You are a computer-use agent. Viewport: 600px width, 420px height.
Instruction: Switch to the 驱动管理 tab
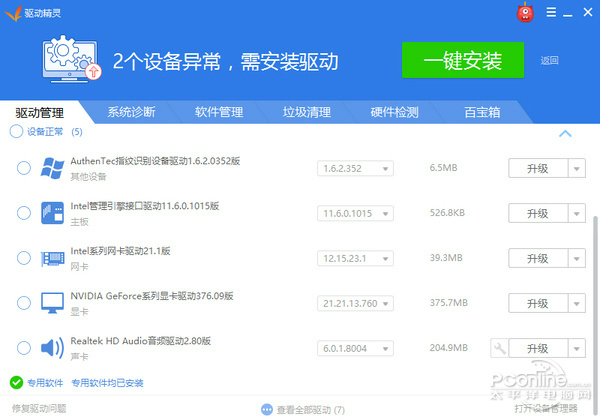point(39,112)
